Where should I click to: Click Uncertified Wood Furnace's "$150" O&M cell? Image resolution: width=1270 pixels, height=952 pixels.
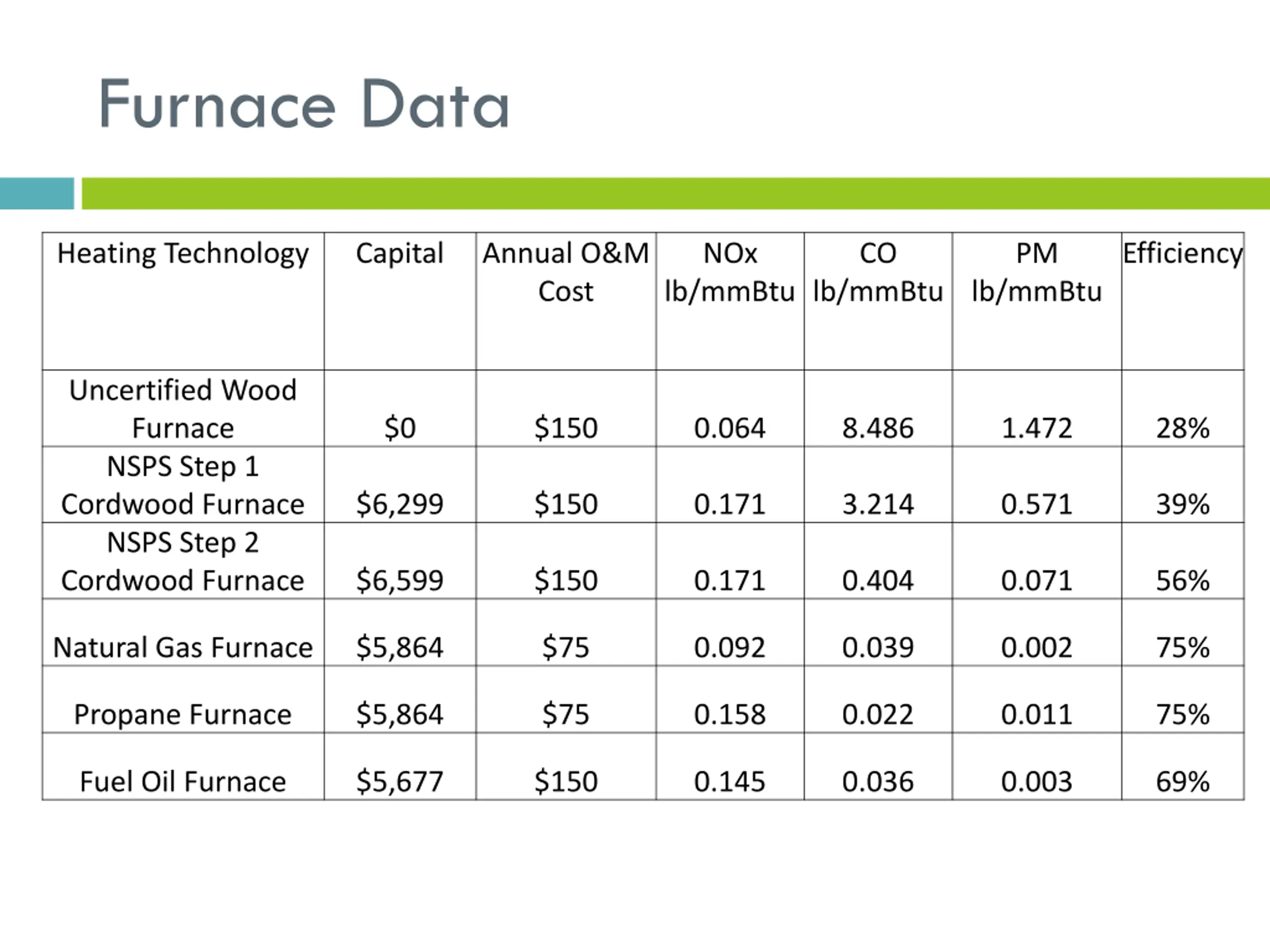click(x=566, y=428)
